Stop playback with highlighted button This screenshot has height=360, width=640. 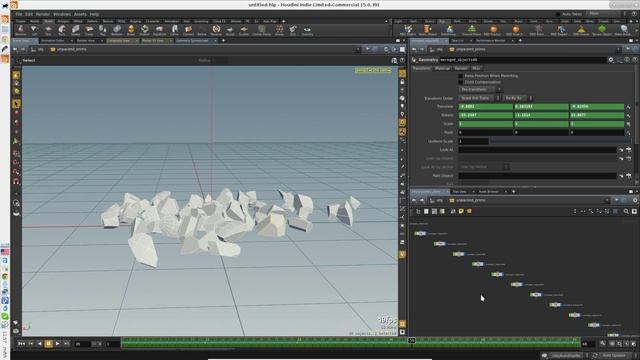48,344
